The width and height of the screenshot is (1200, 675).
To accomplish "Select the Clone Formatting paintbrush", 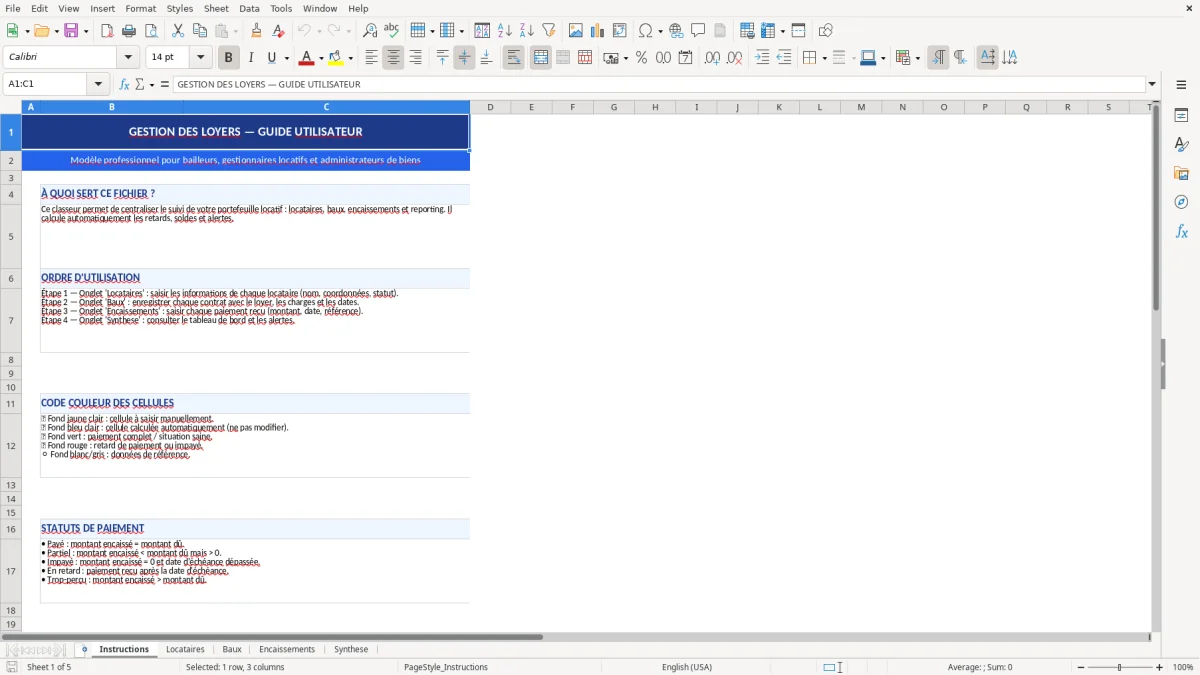I will pyautogui.click(x=257, y=31).
